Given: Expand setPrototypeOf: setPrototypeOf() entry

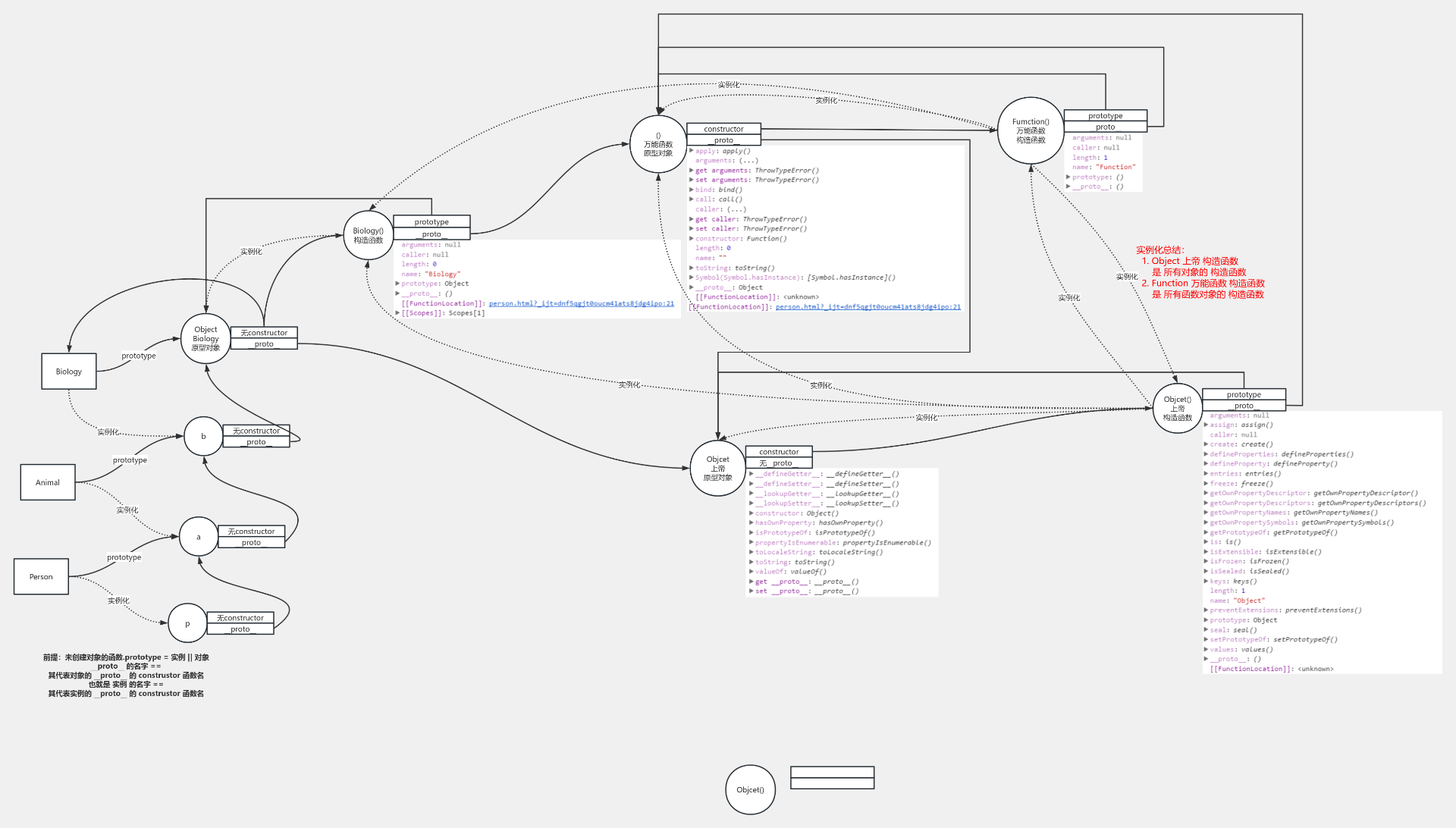Looking at the screenshot, I should 1206,639.
